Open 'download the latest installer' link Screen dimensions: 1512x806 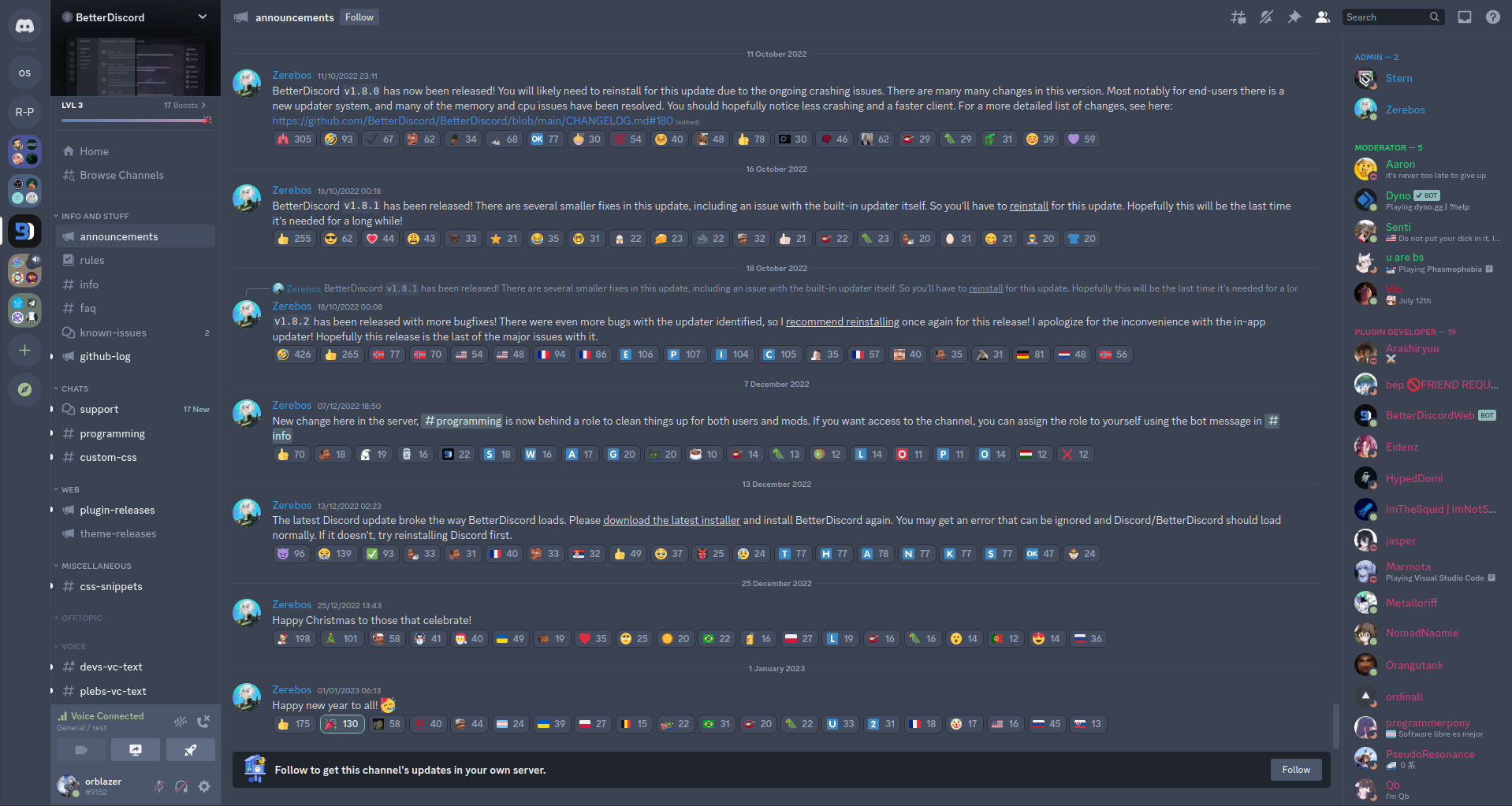[672, 520]
